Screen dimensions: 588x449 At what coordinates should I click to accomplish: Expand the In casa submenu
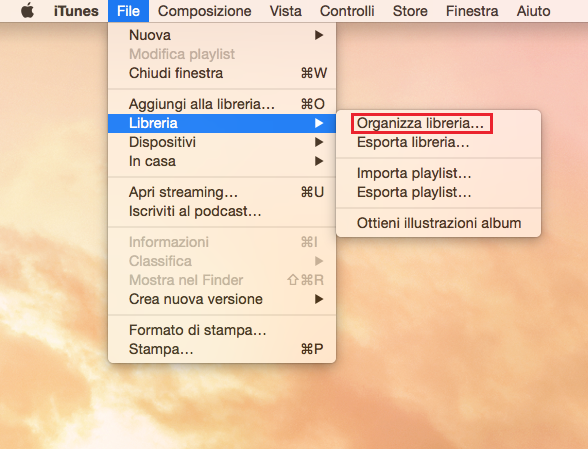pyautogui.click(x=222, y=161)
